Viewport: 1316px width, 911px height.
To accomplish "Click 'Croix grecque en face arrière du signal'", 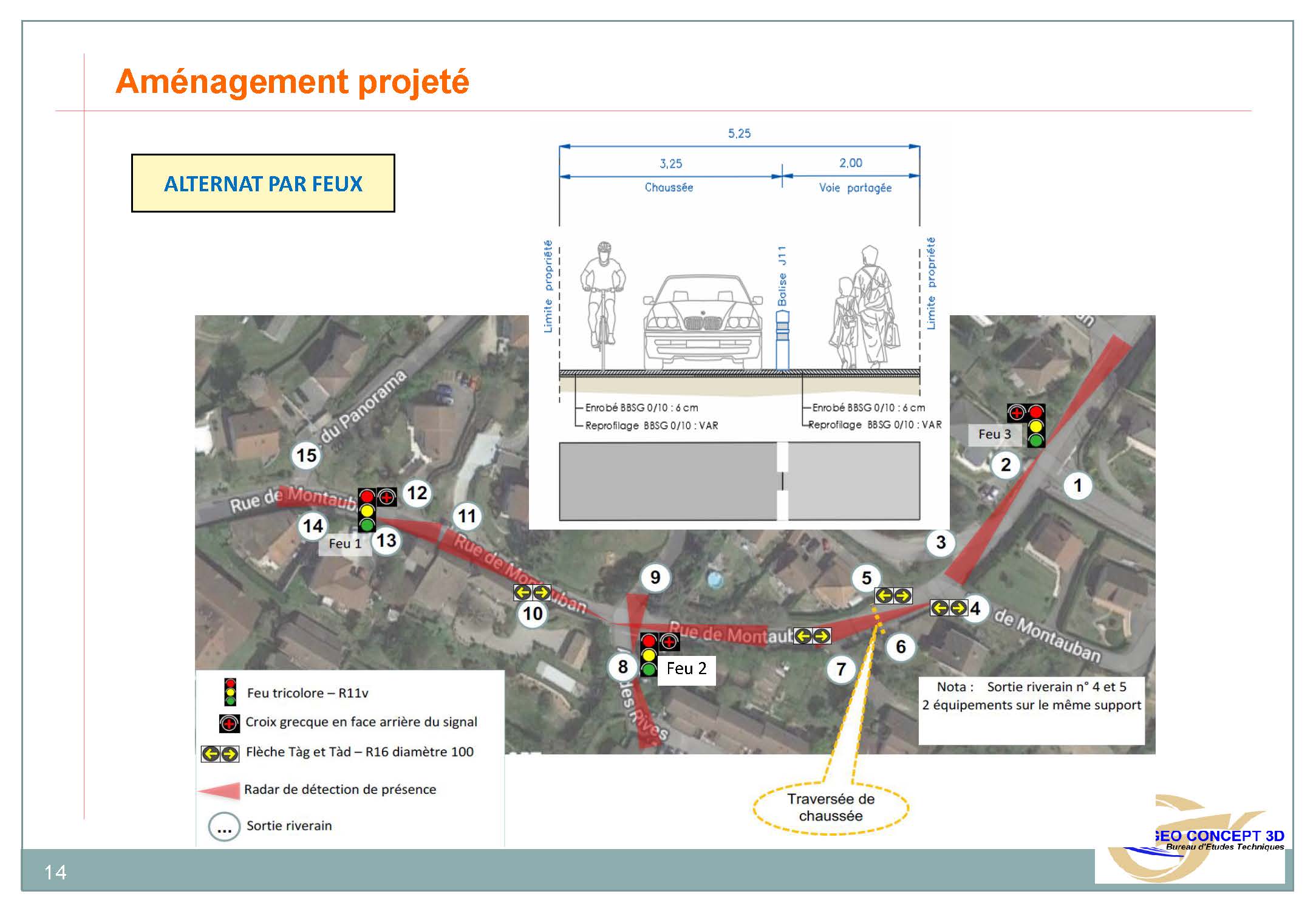I will coord(361,722).
